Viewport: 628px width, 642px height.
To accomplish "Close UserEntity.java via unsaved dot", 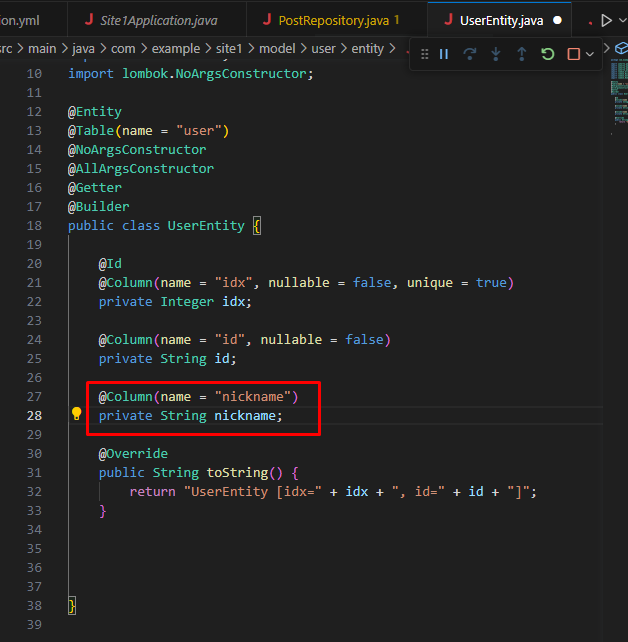I will point(557,20).
